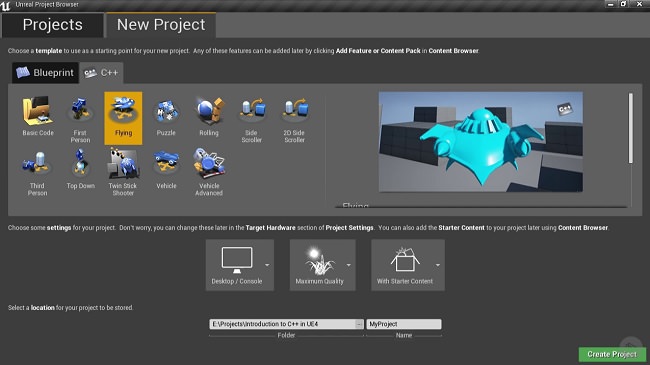
Task: Click the Create Project button
Action: pos(612,354)
